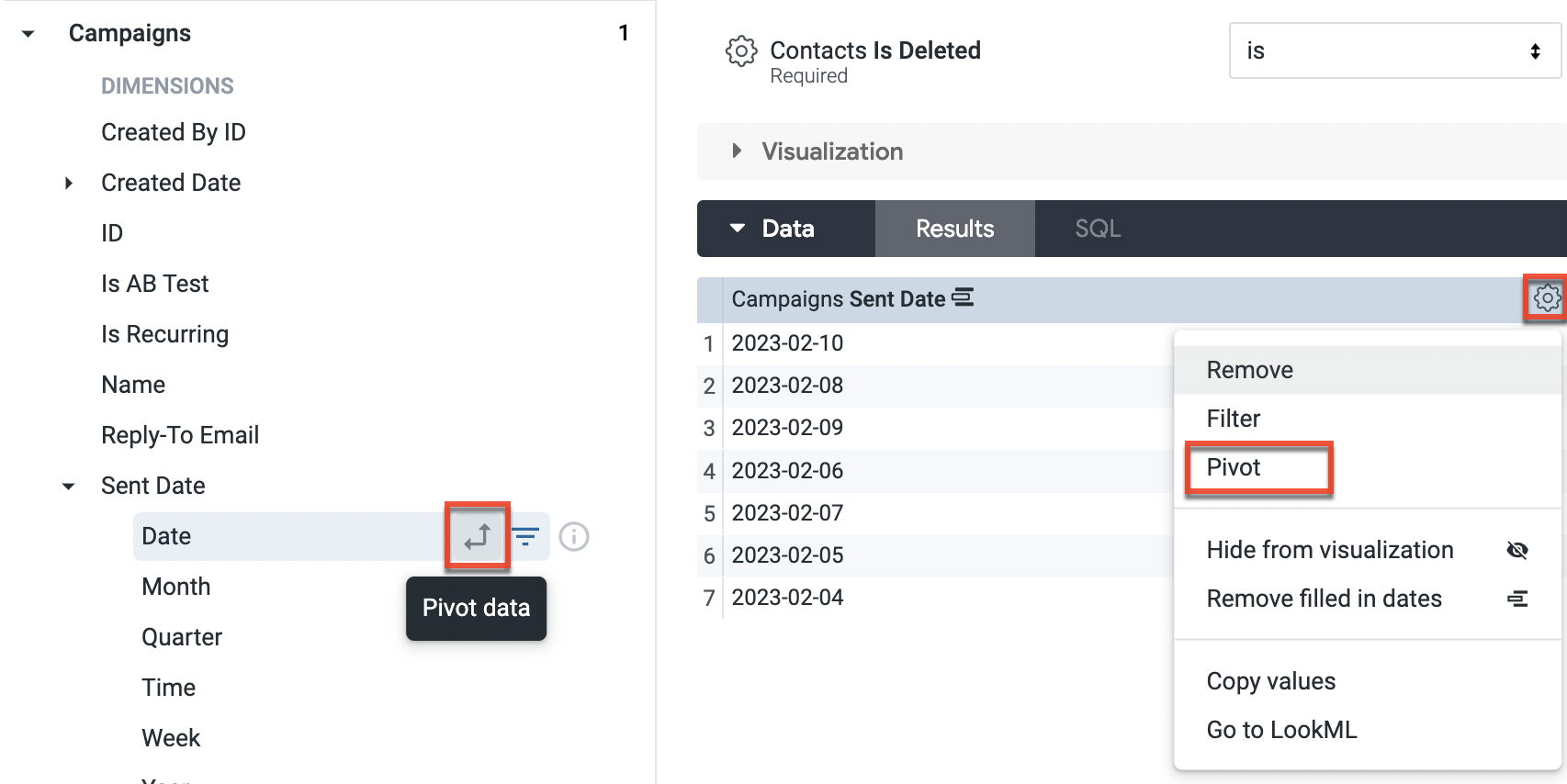Expand the Visualization section
Screen dimensions: 1567x784
click(x=737, y=151)
